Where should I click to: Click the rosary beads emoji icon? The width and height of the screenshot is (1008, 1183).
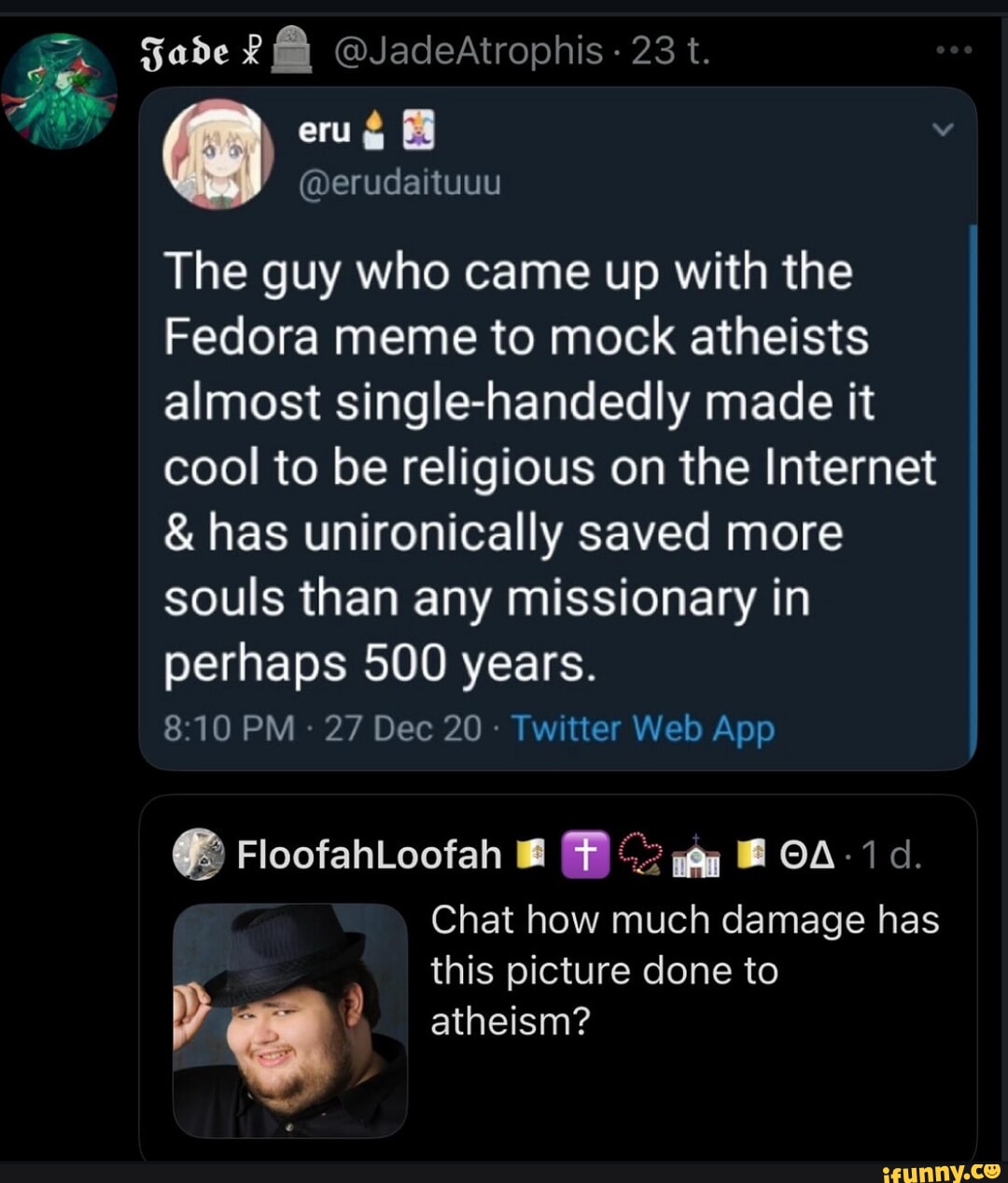(641, 854)
